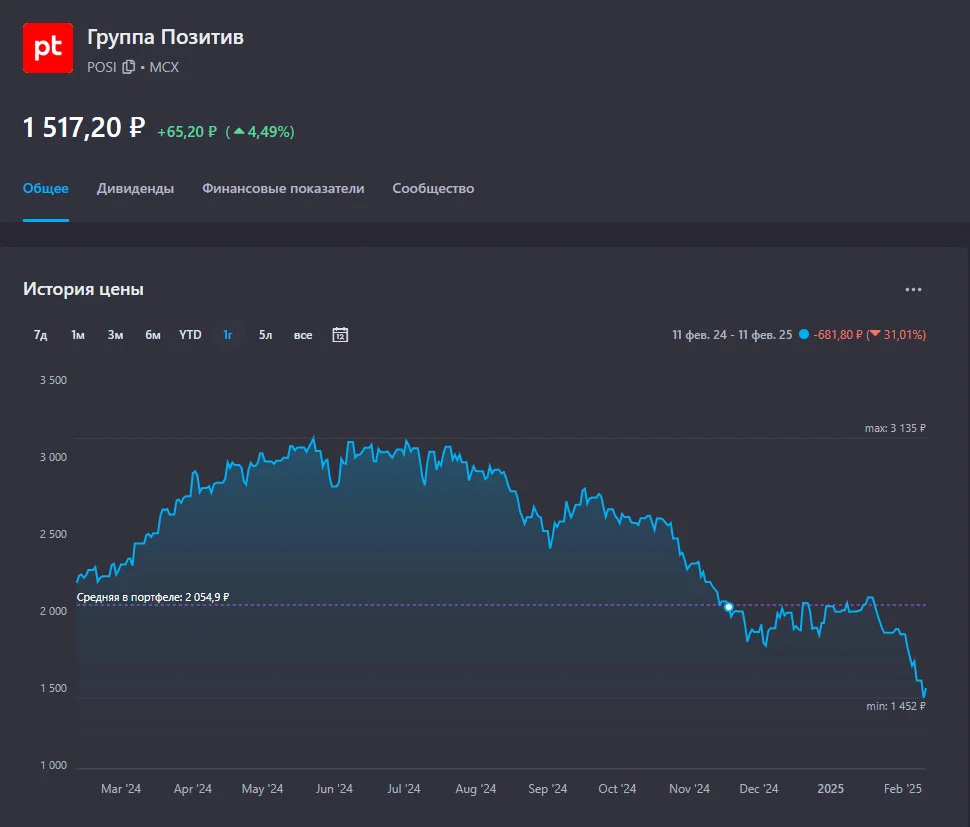Open the Дивиденды tab
Viewport: 970px width, 827px height.
[x=135, y=188]
